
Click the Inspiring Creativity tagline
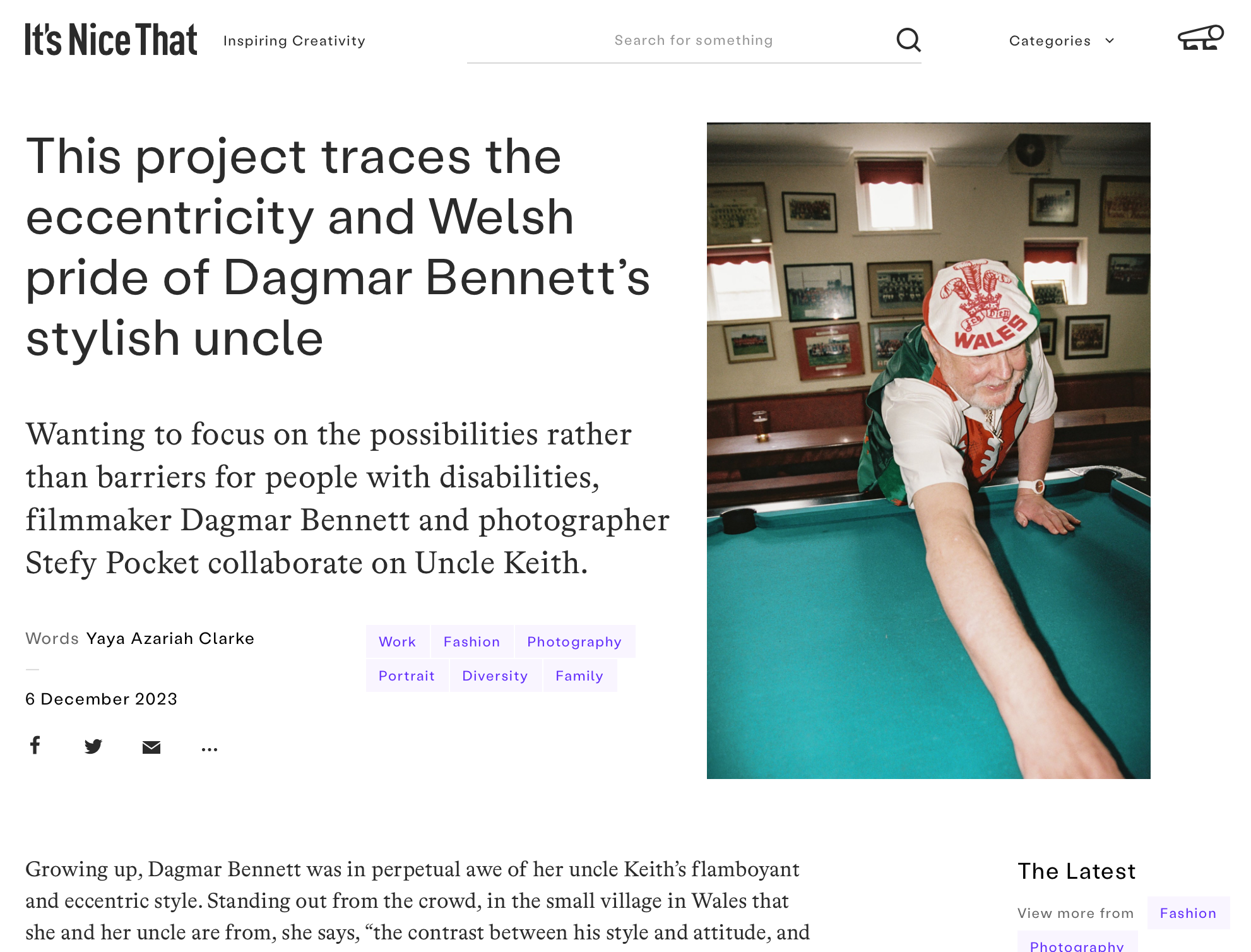pyautogui.click(x=294, y=41)
